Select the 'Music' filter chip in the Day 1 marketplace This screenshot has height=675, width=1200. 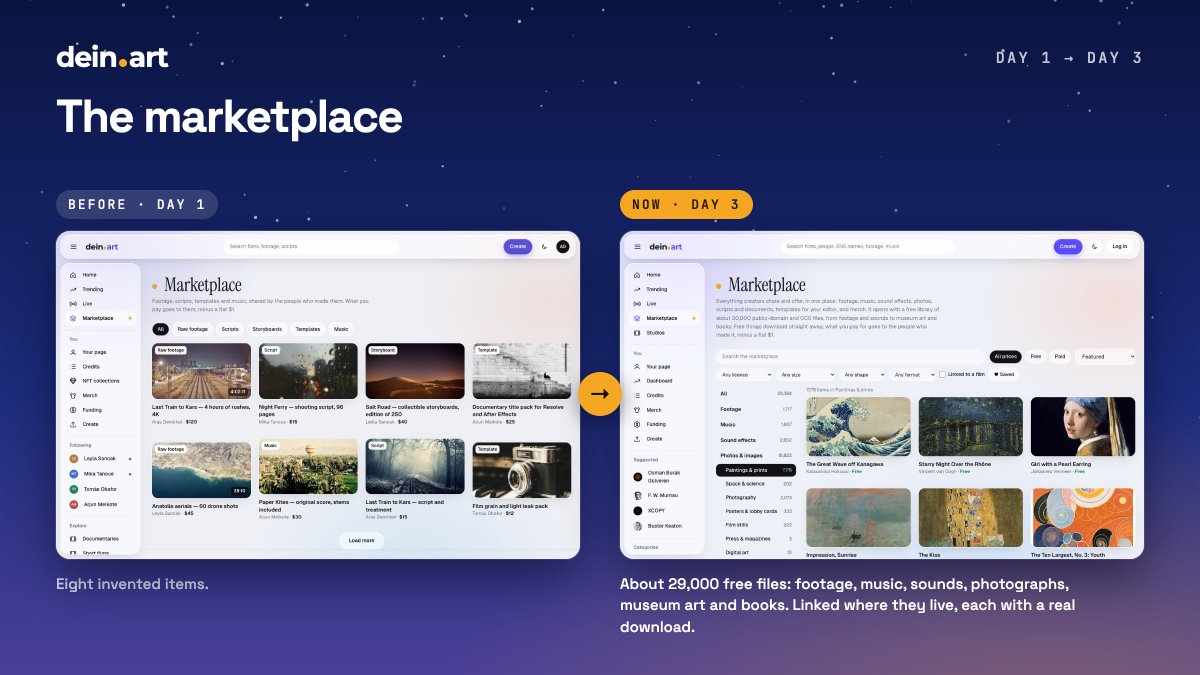click(x=341, y=329)
